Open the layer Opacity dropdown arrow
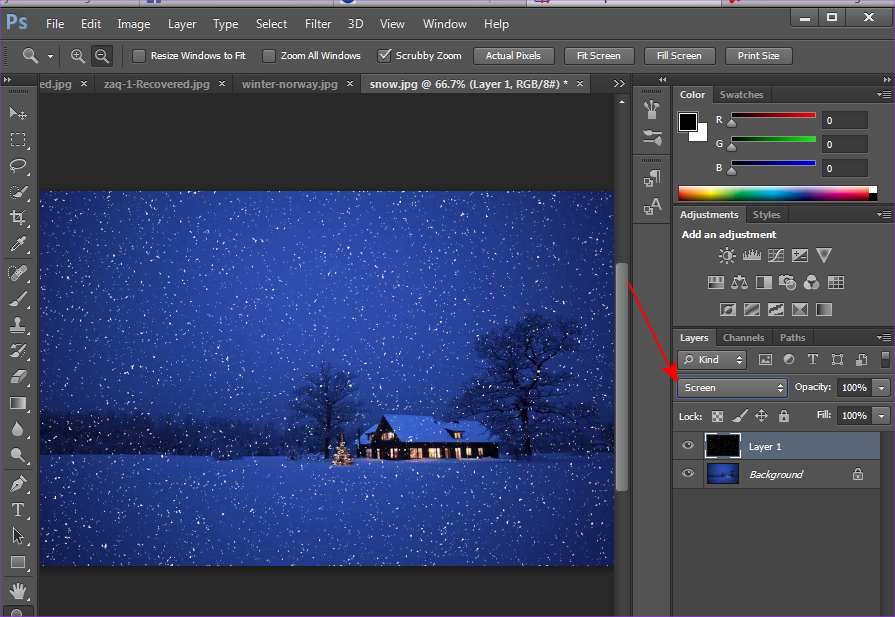895x617 pixels. click(881, 387)
